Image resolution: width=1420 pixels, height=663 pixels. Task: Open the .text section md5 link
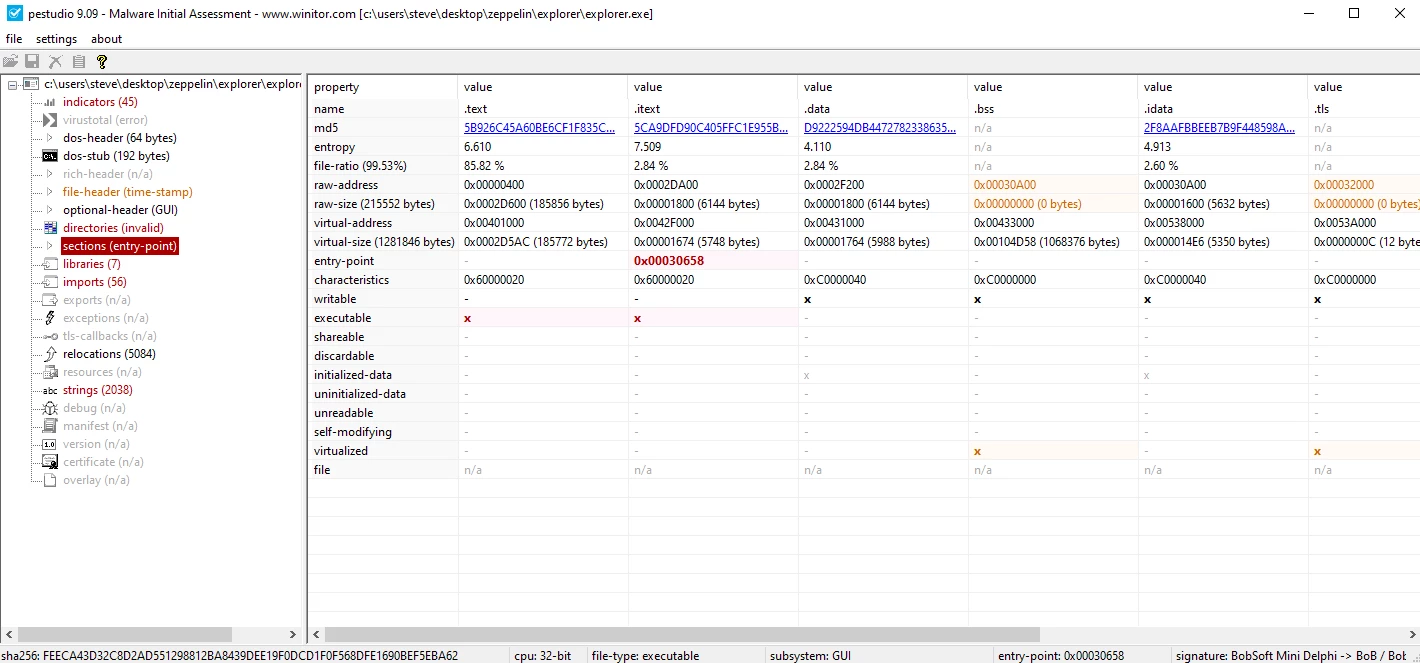(x=539, y=128)
